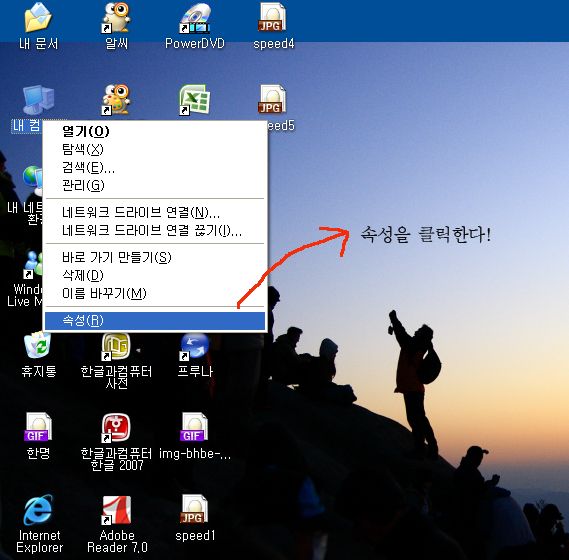Click the speed1 file name label
Image resolution: width=569 pixels, height=560 pixels.
pyautogui.click(x=195, y=536)
